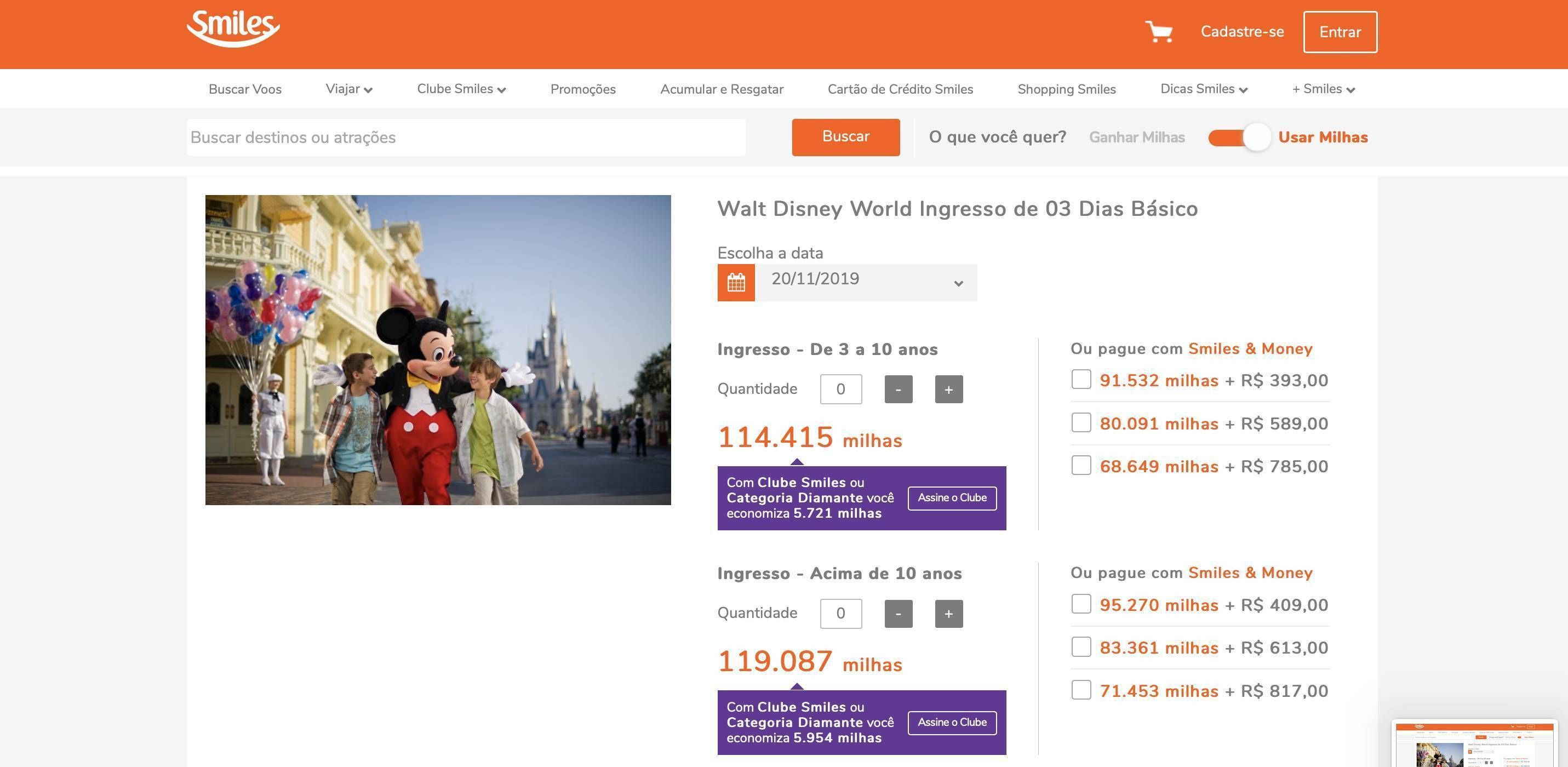Select the Ganhar Milhas label
1568x767 pixels.
1136,138
